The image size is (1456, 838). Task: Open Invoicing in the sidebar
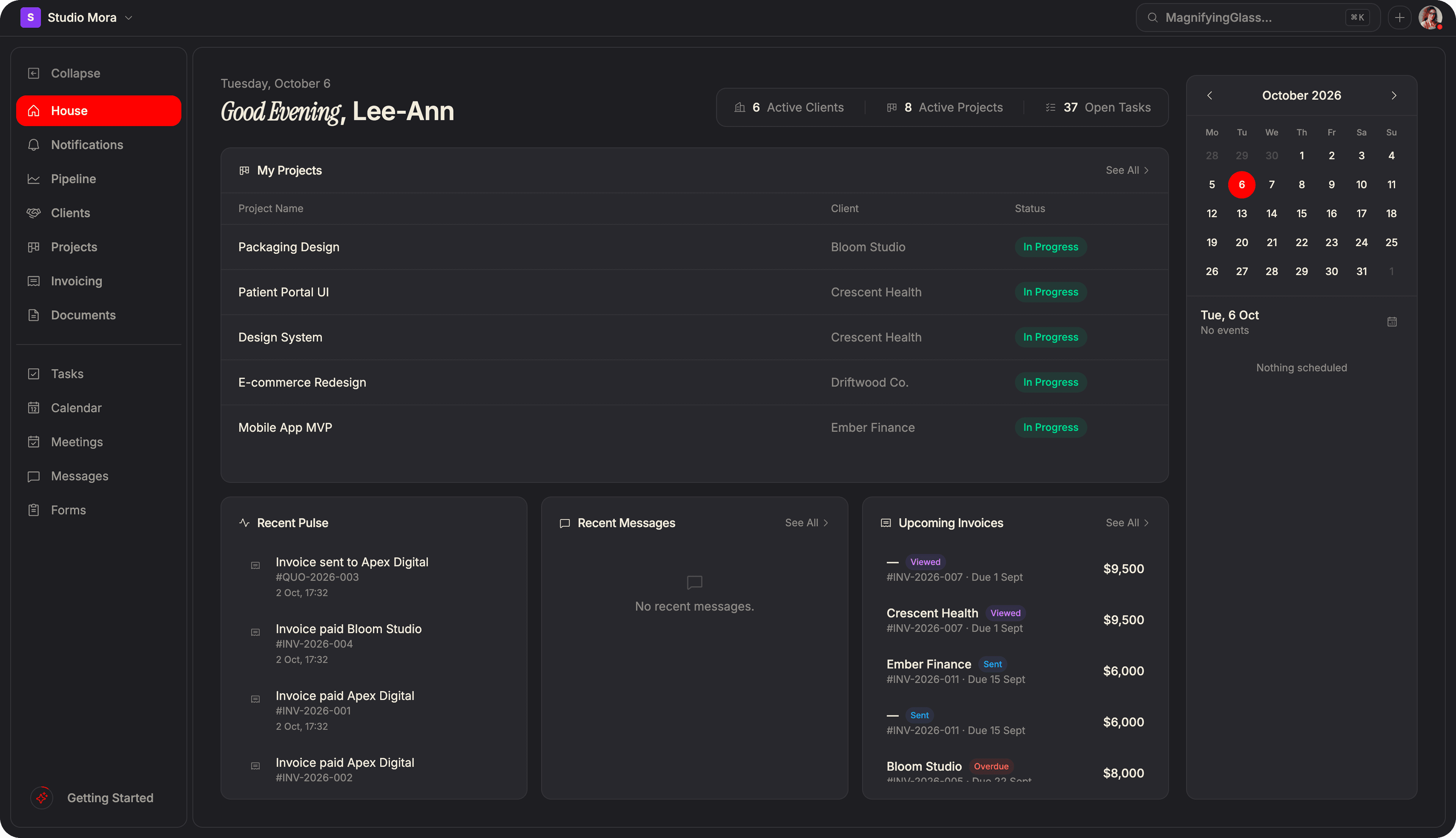tap(99, 281)
